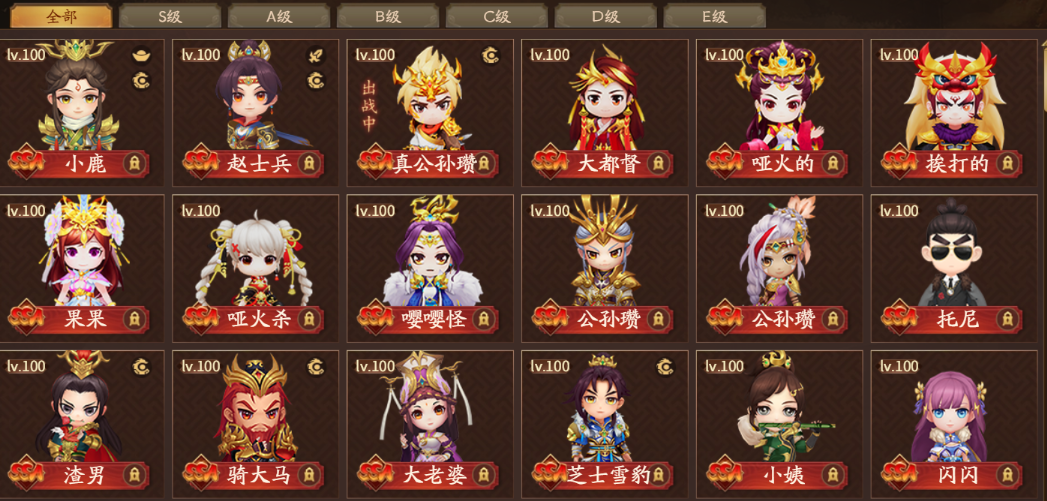The image size is (1047, 501).
Task: Click the scrollbar at the right edge
Action: click(1043, 73)
